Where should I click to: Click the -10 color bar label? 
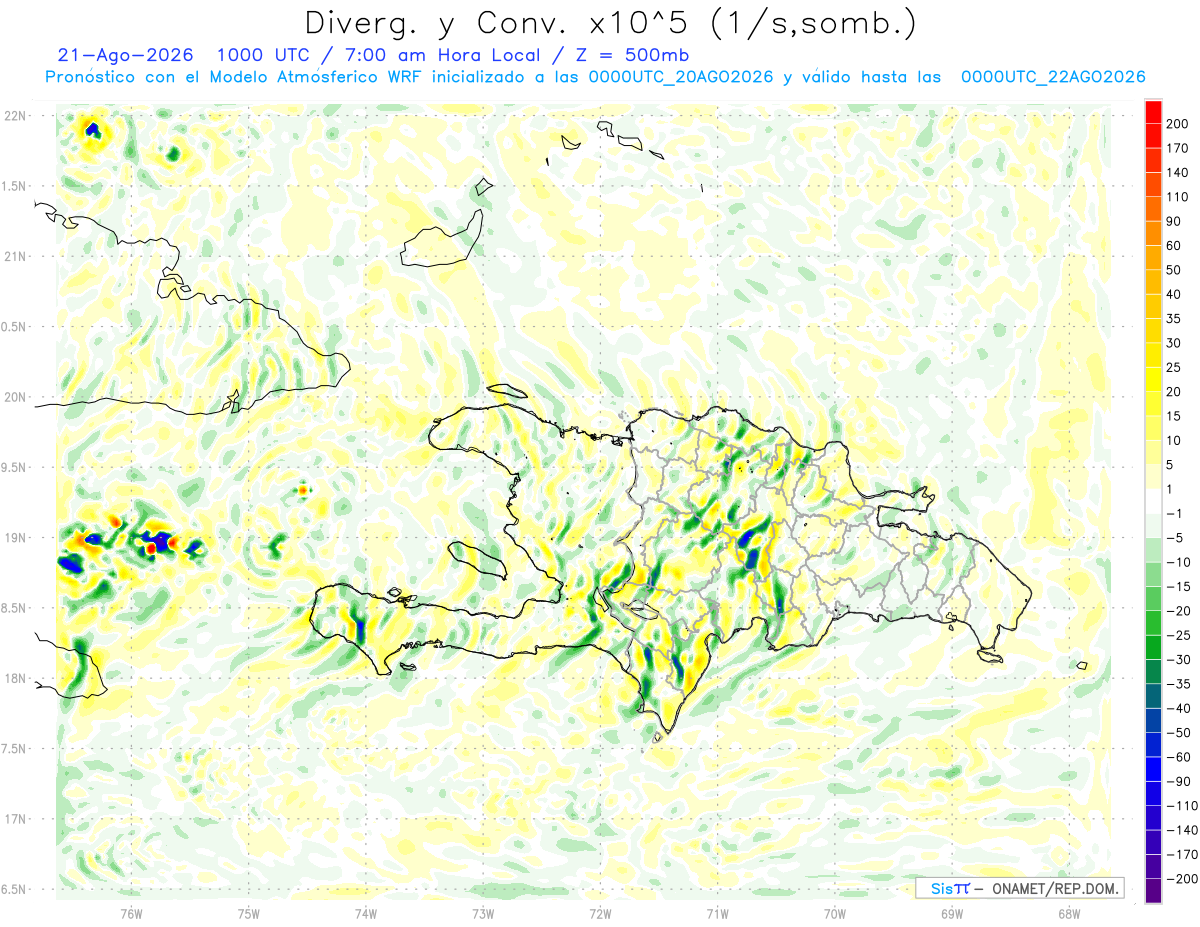click(1181, 562)
